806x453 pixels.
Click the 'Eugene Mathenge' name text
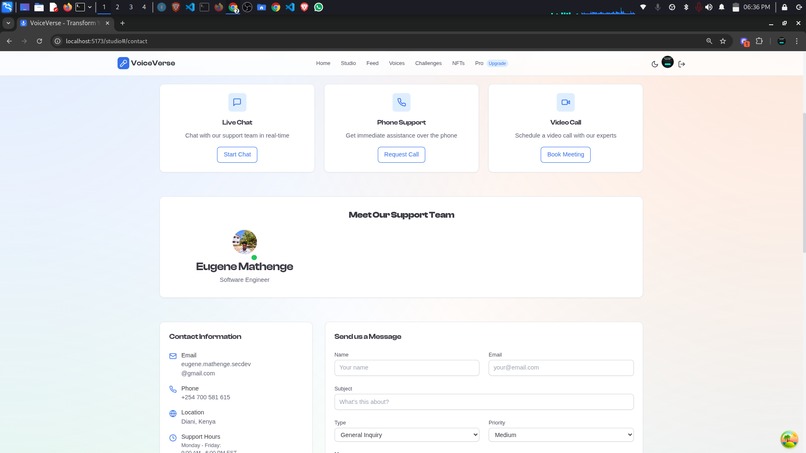(x=245, y=266)
